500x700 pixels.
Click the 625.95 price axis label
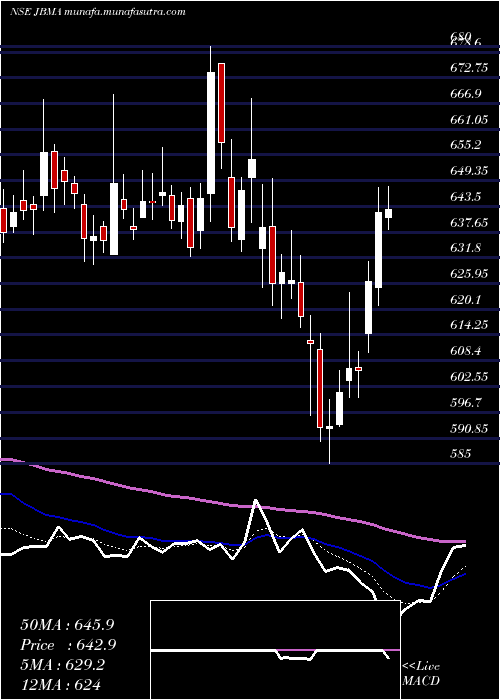click(x=469, y=274)
